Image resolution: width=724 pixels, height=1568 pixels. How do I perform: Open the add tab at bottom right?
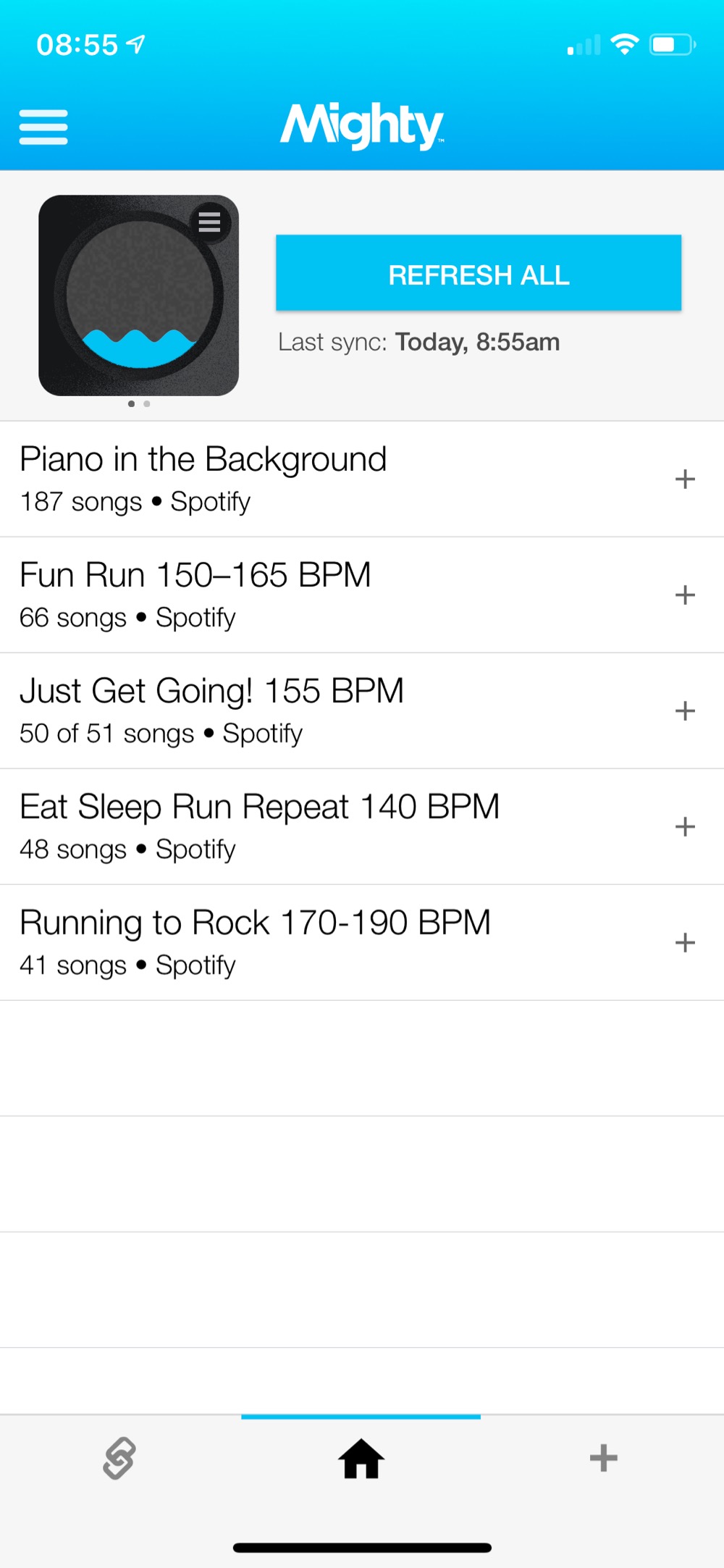pyautogui.click(x=603, y=1457)
